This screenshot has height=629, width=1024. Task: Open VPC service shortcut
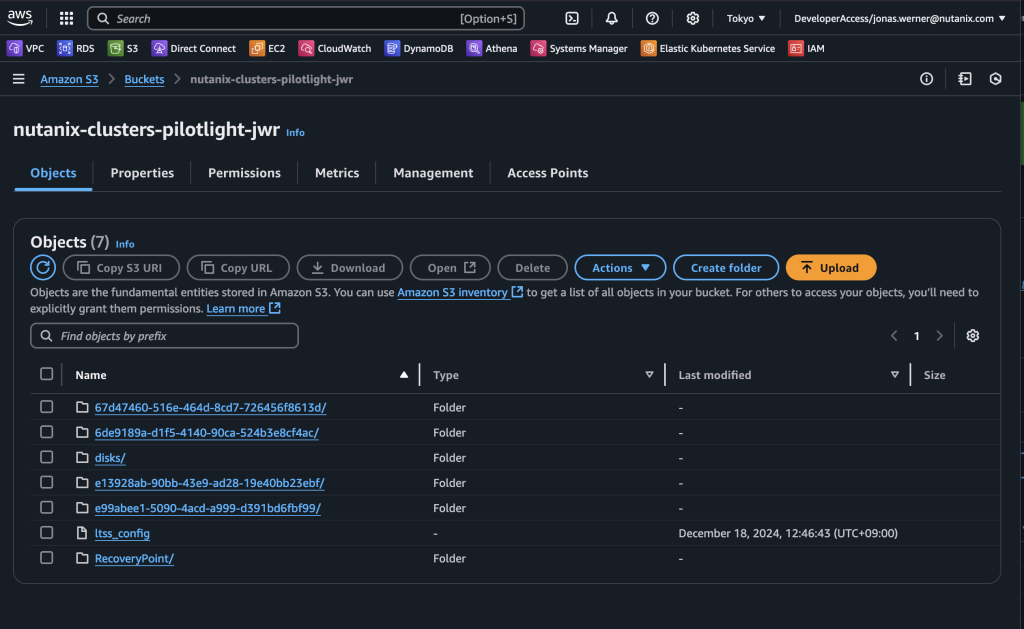[x=25, y=48]
